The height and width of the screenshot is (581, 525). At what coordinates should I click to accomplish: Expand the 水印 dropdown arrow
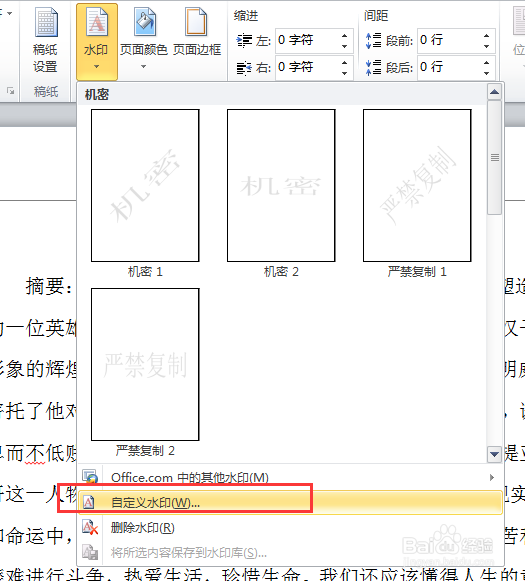point(97,67)
